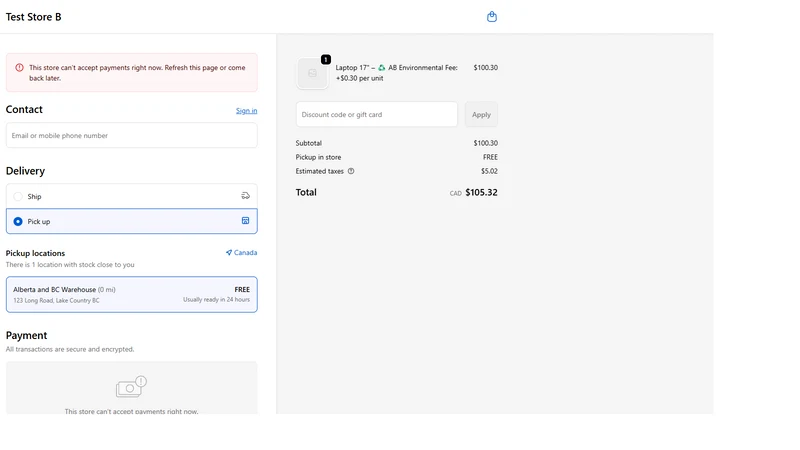Image resolution: width=800 pixels, height=450 pixels.
Task: Click the Total $105.32 amount
Action: coord(481,192)
